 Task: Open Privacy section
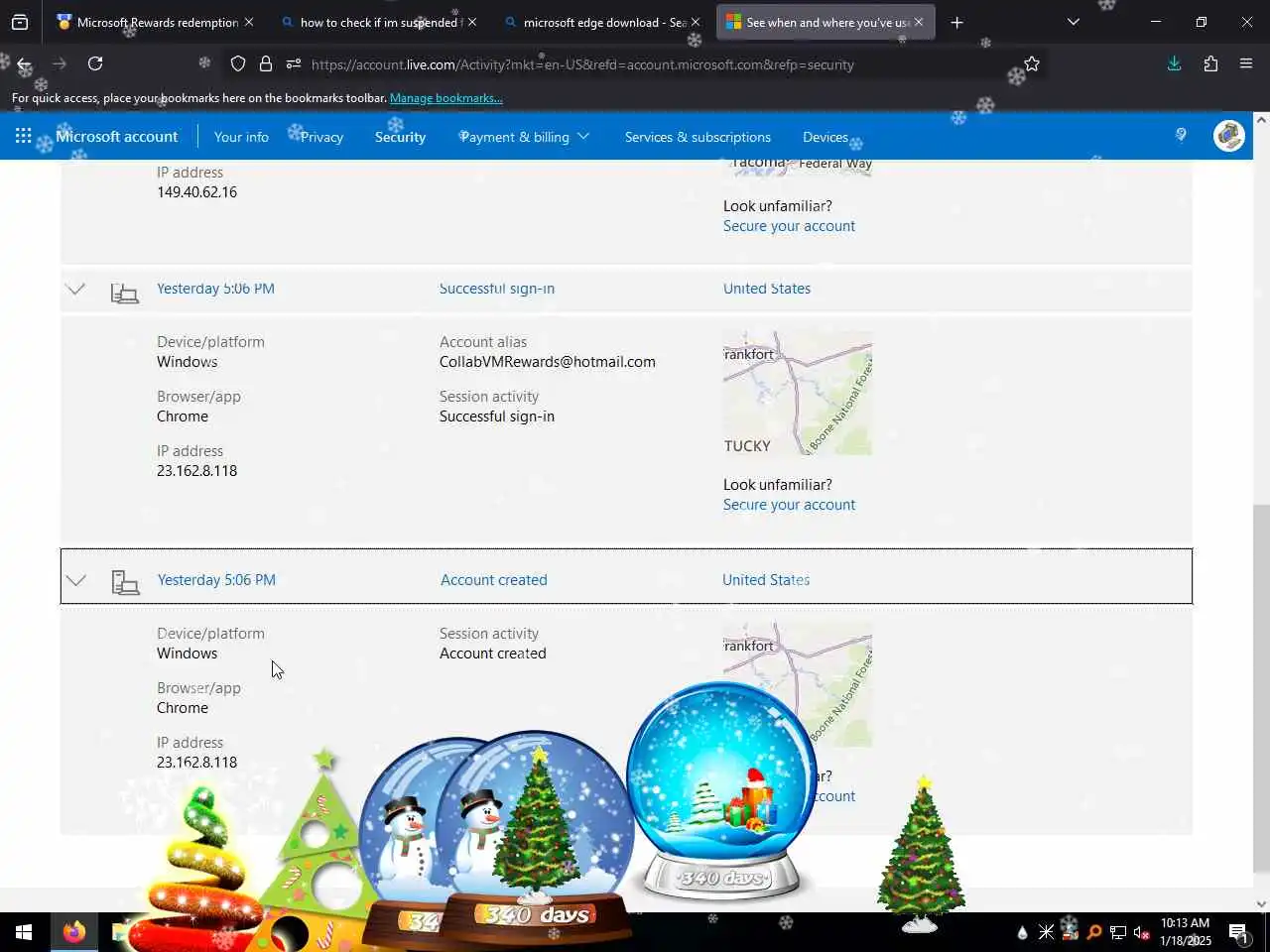click(321, 137)
